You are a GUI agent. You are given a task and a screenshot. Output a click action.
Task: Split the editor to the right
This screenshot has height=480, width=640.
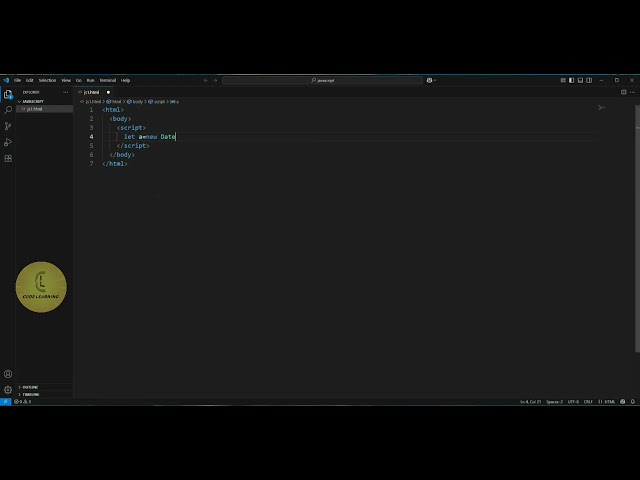[623, 92]
